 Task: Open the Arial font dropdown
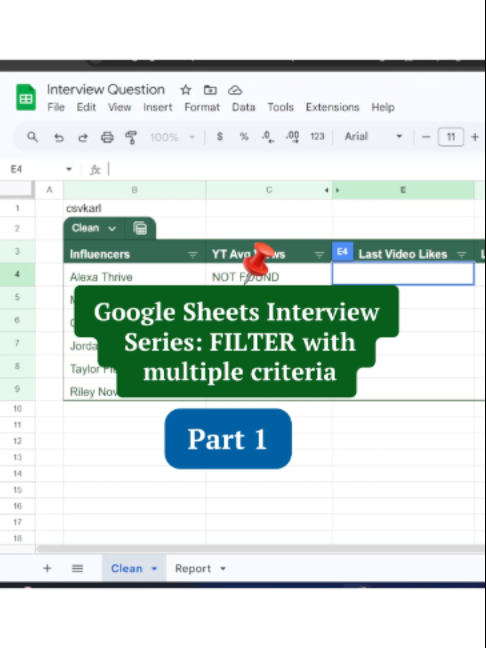(x=373, y=136)
